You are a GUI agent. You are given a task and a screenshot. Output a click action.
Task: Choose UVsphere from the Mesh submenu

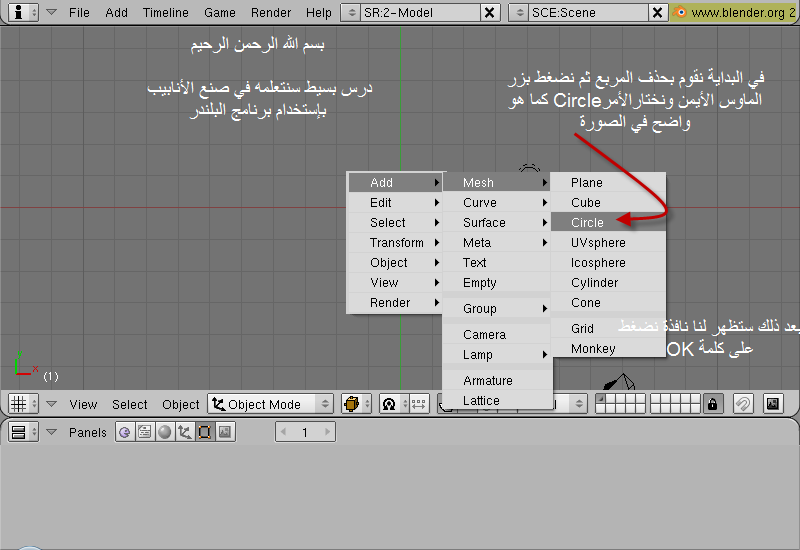pyautogui.click(x=608, y=242)
